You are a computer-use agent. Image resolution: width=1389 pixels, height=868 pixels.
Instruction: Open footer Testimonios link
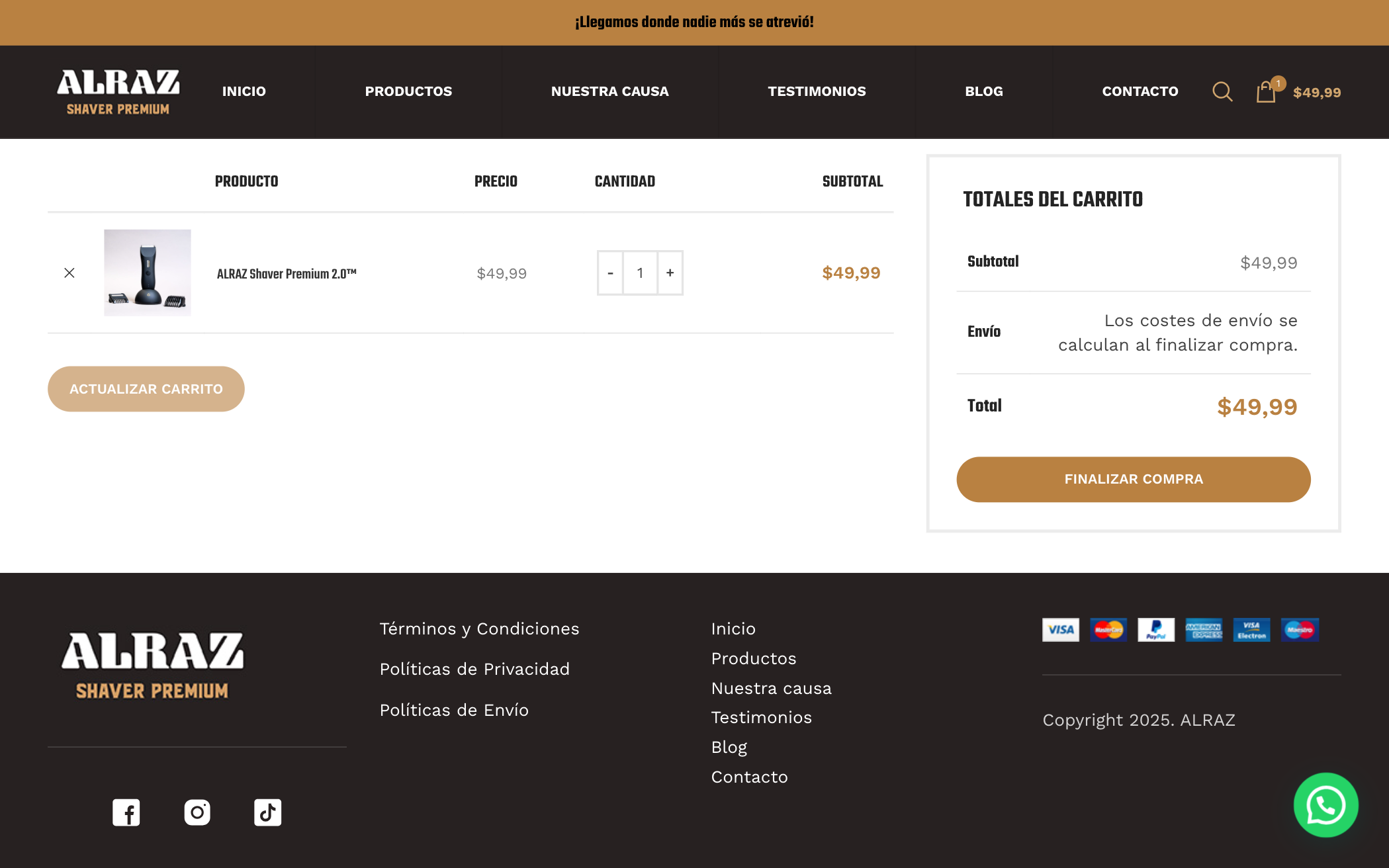coord(762,717)
